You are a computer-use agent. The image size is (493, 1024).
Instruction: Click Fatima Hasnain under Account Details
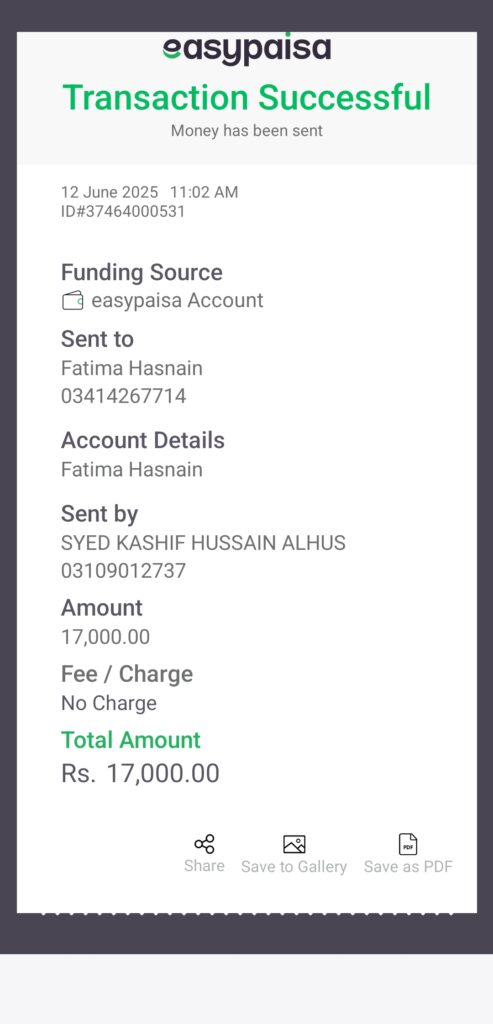(x=132, y=470)
